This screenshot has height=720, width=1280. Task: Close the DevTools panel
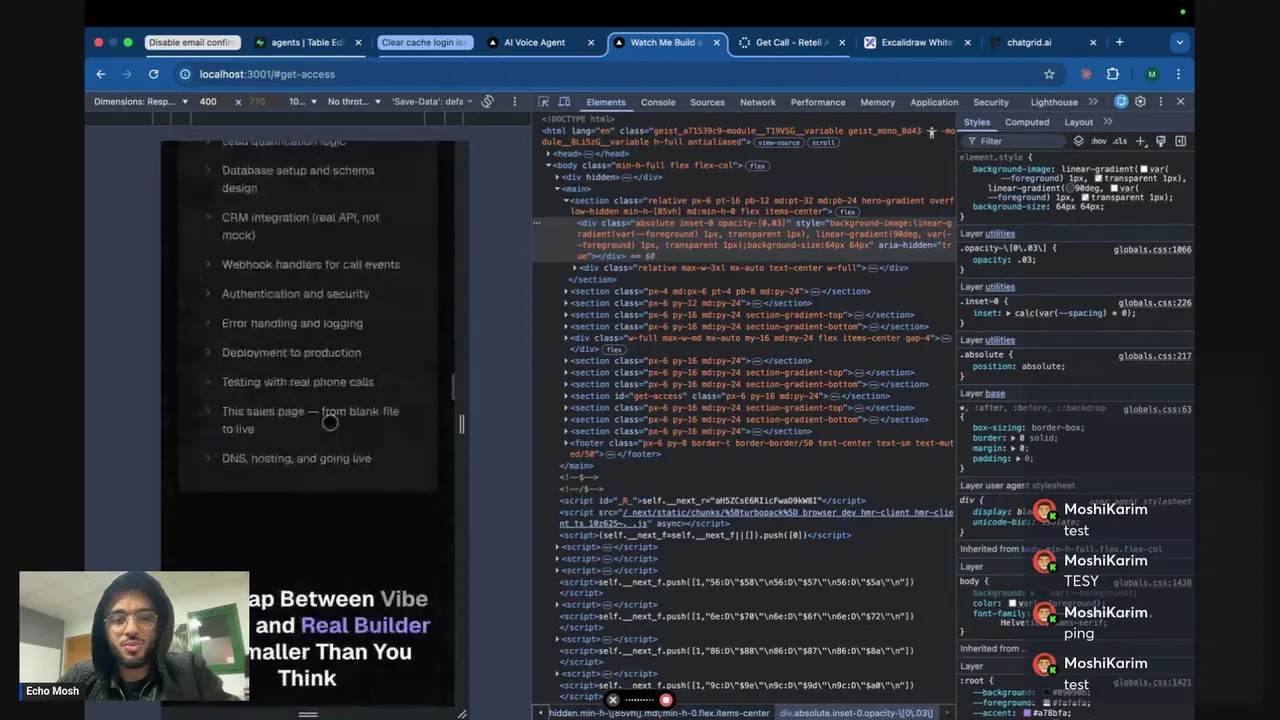[1180, 102]
